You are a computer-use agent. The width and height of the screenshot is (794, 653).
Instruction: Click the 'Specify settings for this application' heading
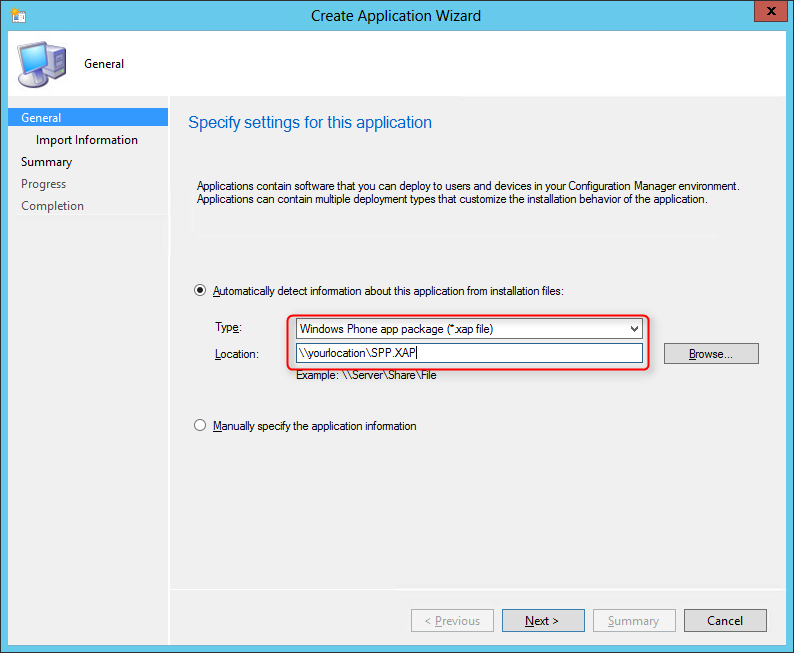[x=310, y=123]
